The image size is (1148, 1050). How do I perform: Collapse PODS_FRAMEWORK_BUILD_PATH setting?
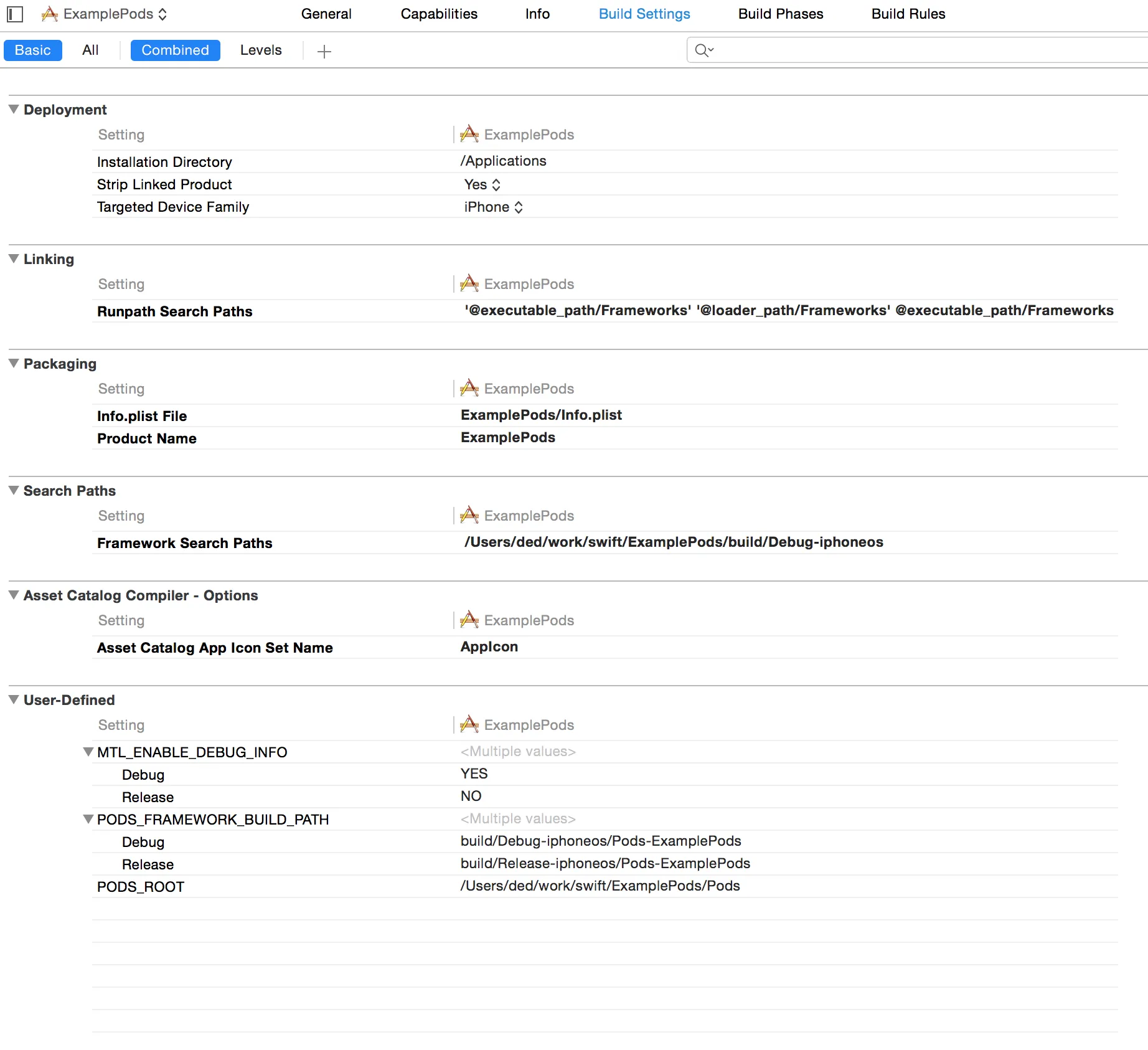[x=88, y=819]
